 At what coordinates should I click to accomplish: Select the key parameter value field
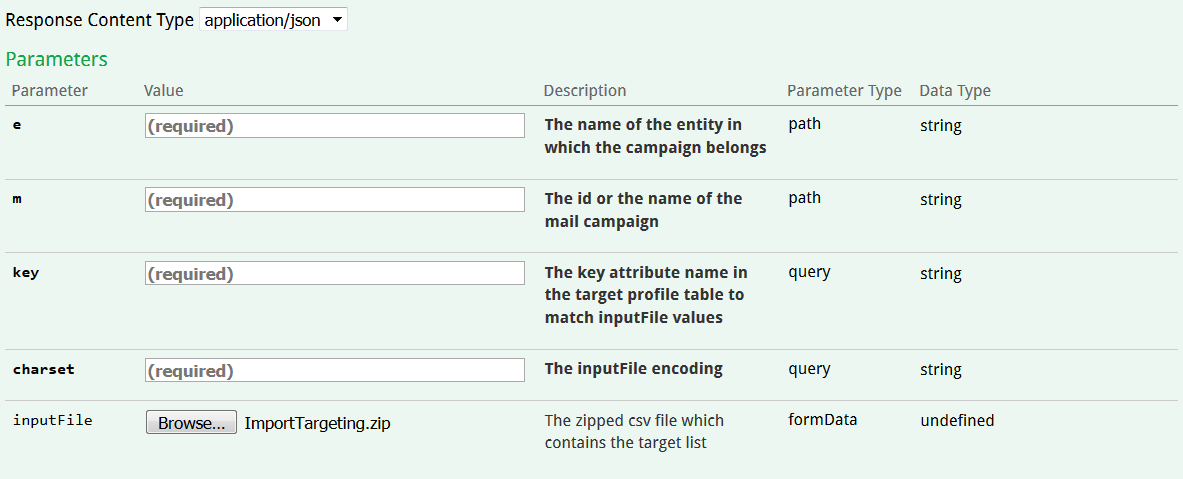tap(335, 274)
